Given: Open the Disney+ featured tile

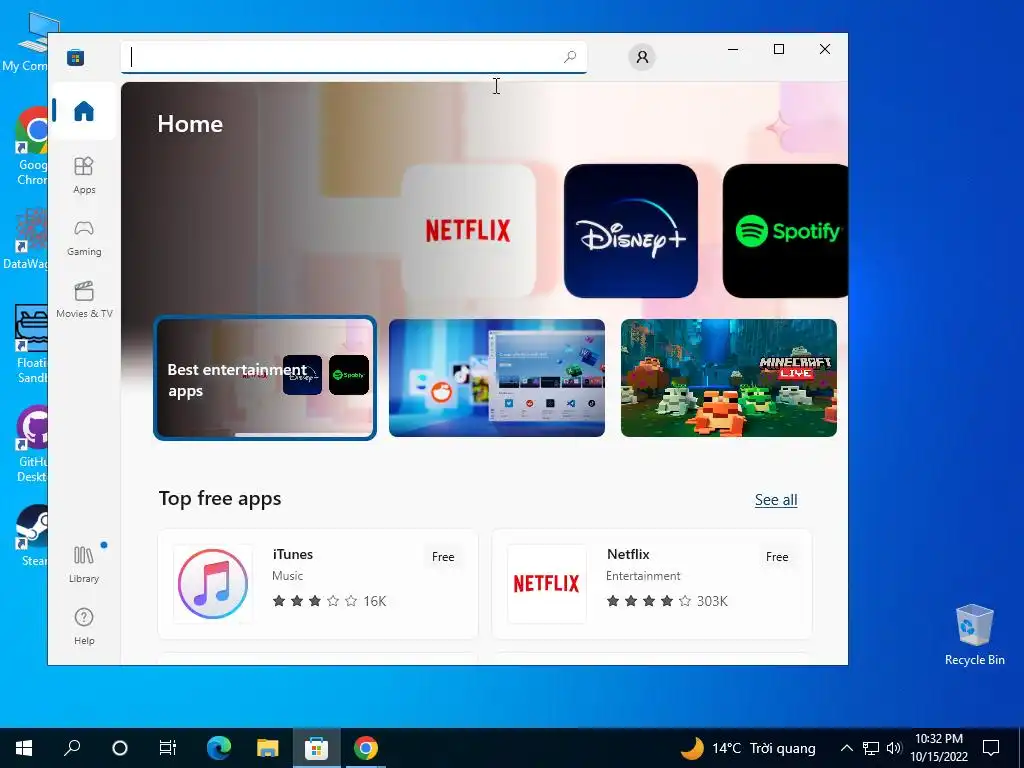Looking at the screenshot, I should pos(631,231).
